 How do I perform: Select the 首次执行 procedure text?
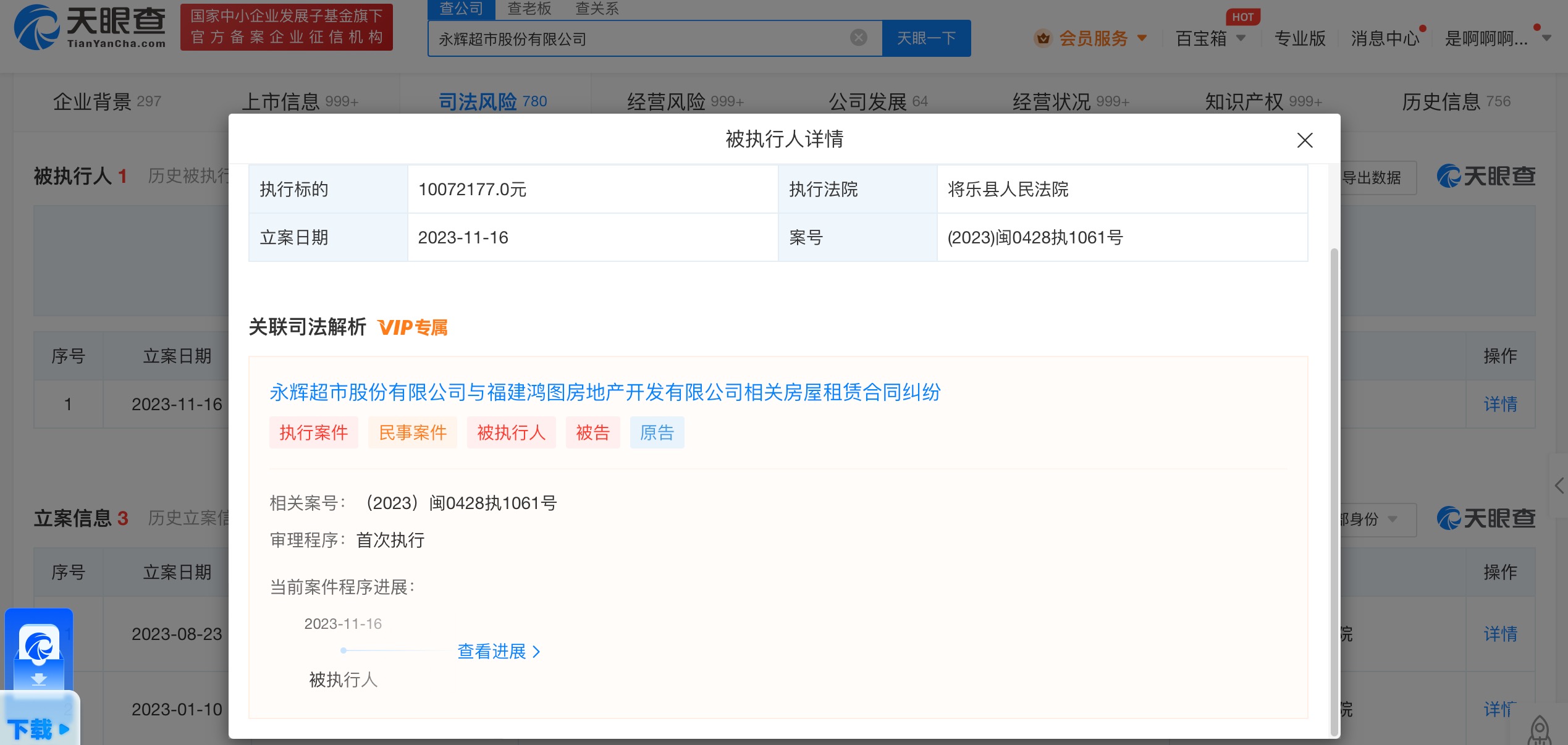coord(390,540)
